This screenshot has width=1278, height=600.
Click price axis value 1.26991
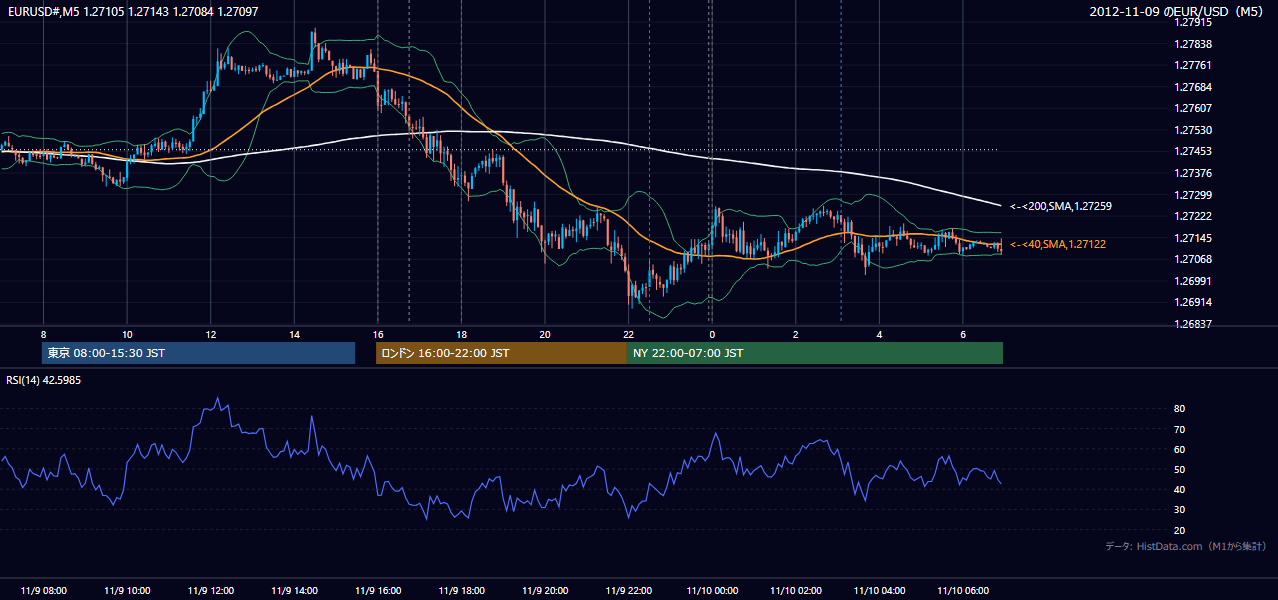point(1193,281)
